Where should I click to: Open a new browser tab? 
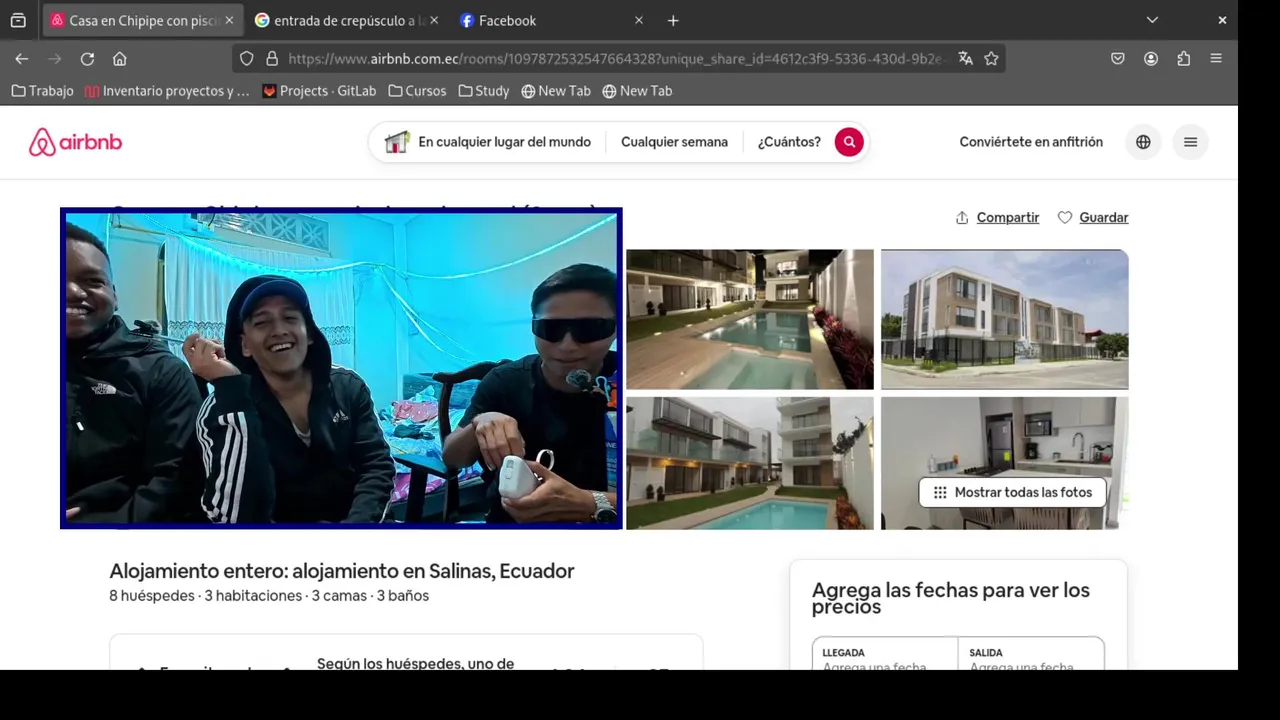pos(673,20)
